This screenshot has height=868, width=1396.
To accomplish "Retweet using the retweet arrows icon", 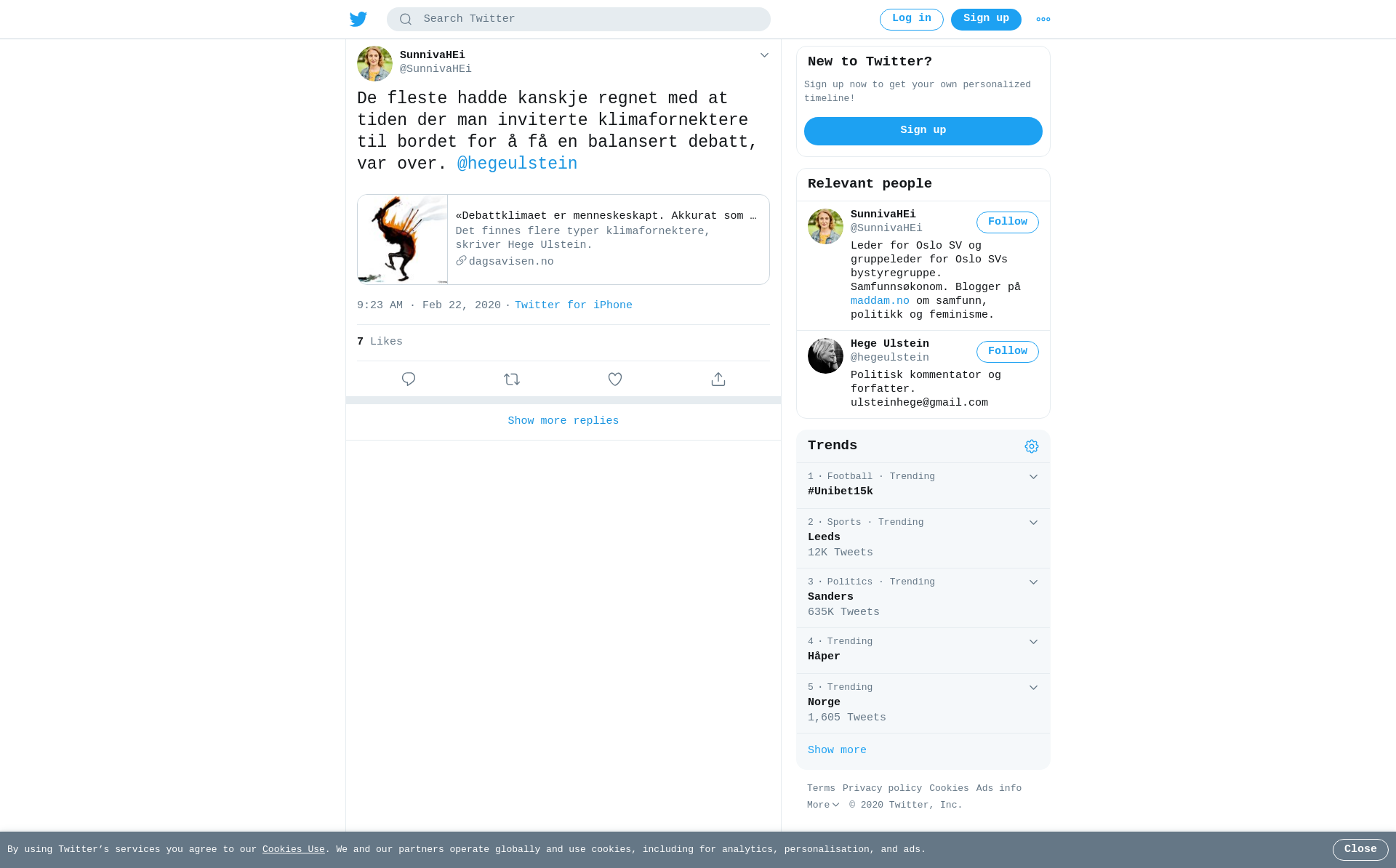I will click(x=512, y=379).
